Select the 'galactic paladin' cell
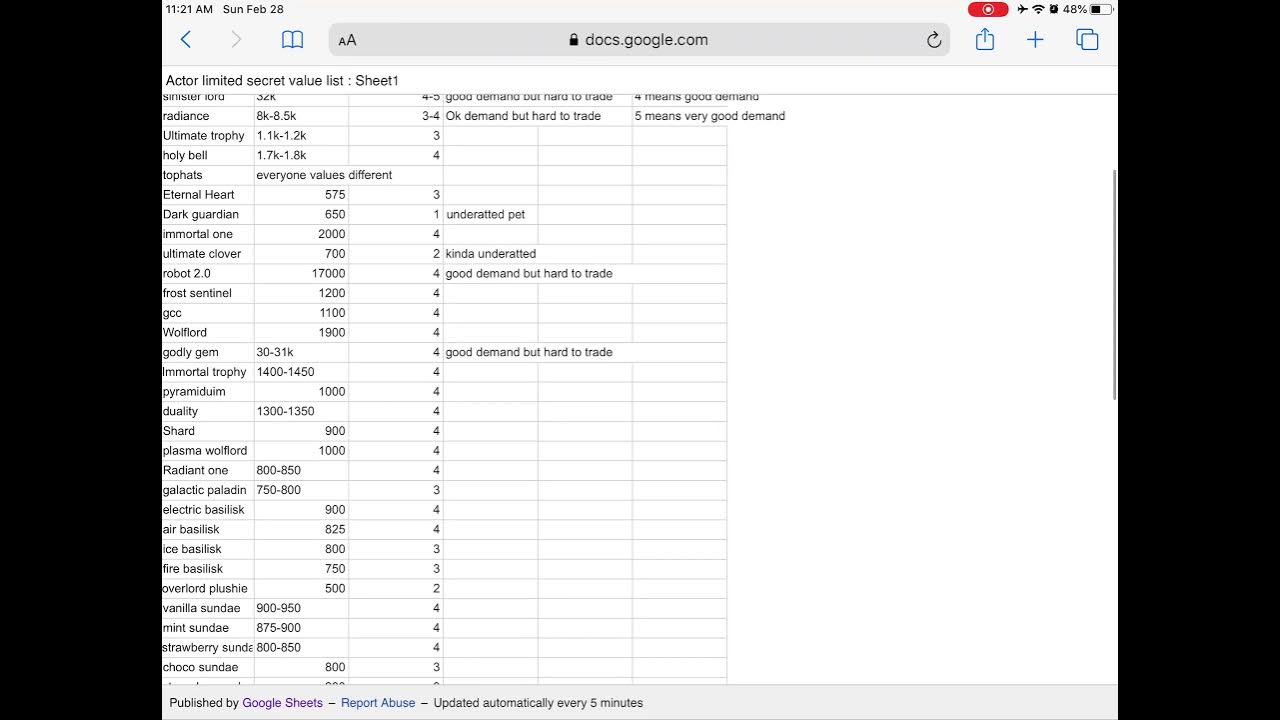Screen dimensions: 1280x720 tap(208, 490)
